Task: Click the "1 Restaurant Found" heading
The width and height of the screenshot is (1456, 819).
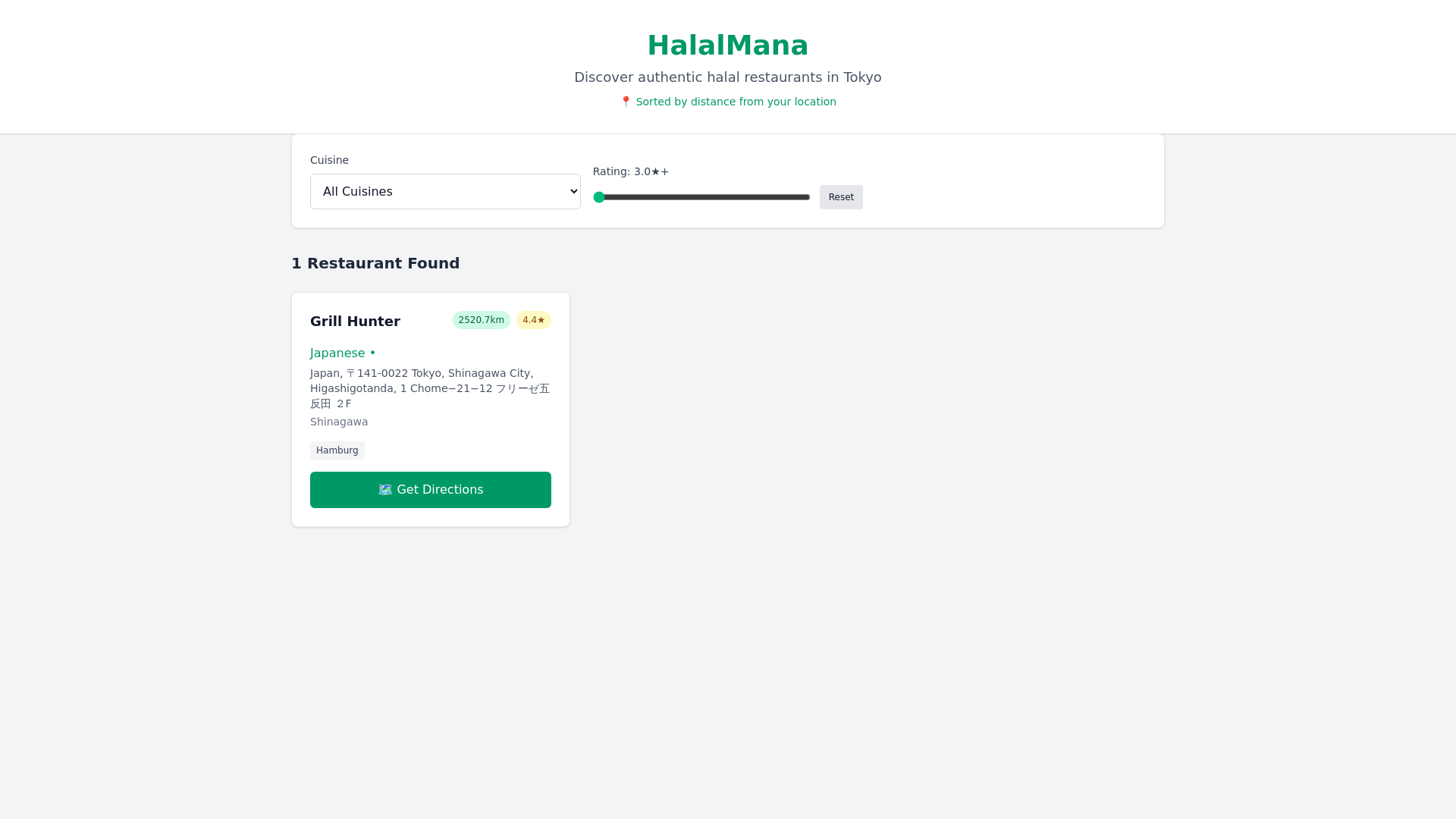Action: click(375, 263)
